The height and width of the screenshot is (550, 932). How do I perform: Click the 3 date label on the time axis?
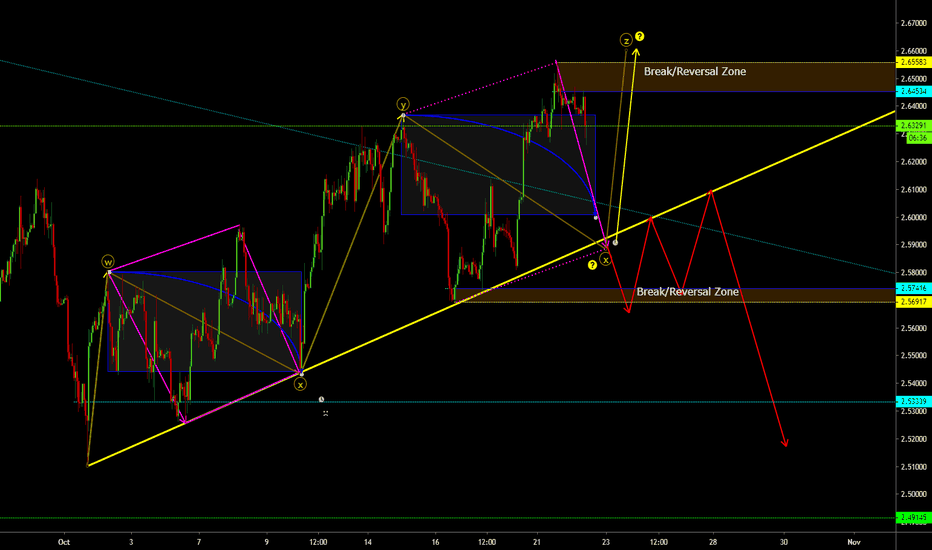coord(131,542)
